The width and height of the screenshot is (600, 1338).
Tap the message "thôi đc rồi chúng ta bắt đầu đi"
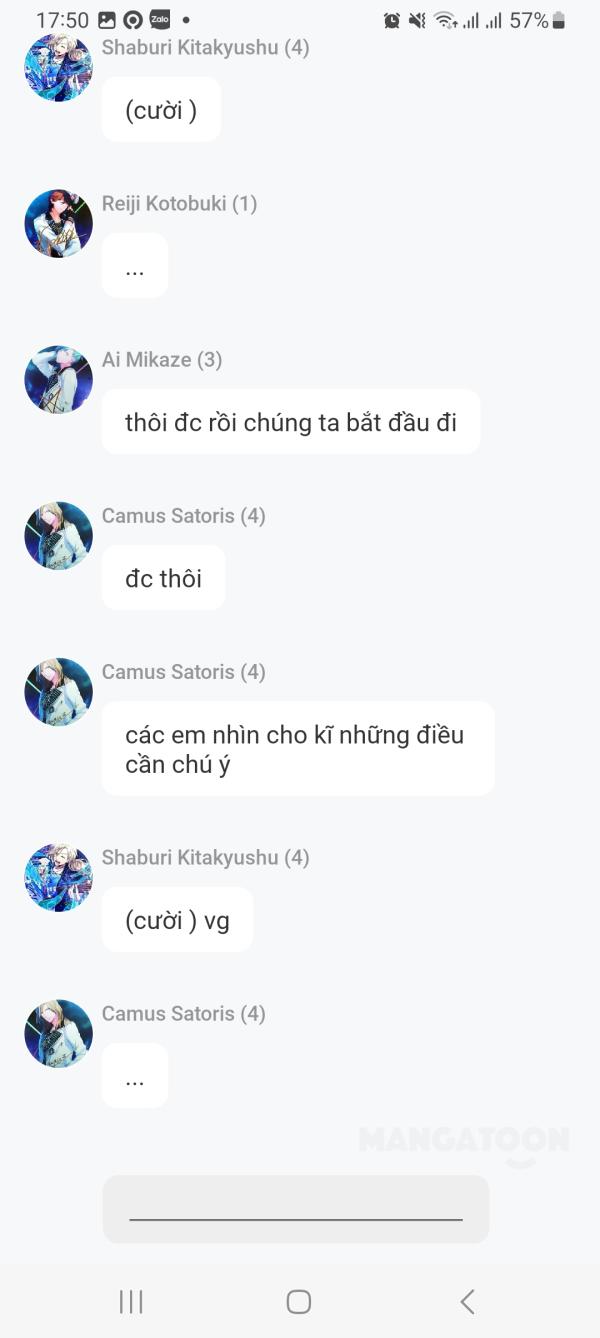291,422
